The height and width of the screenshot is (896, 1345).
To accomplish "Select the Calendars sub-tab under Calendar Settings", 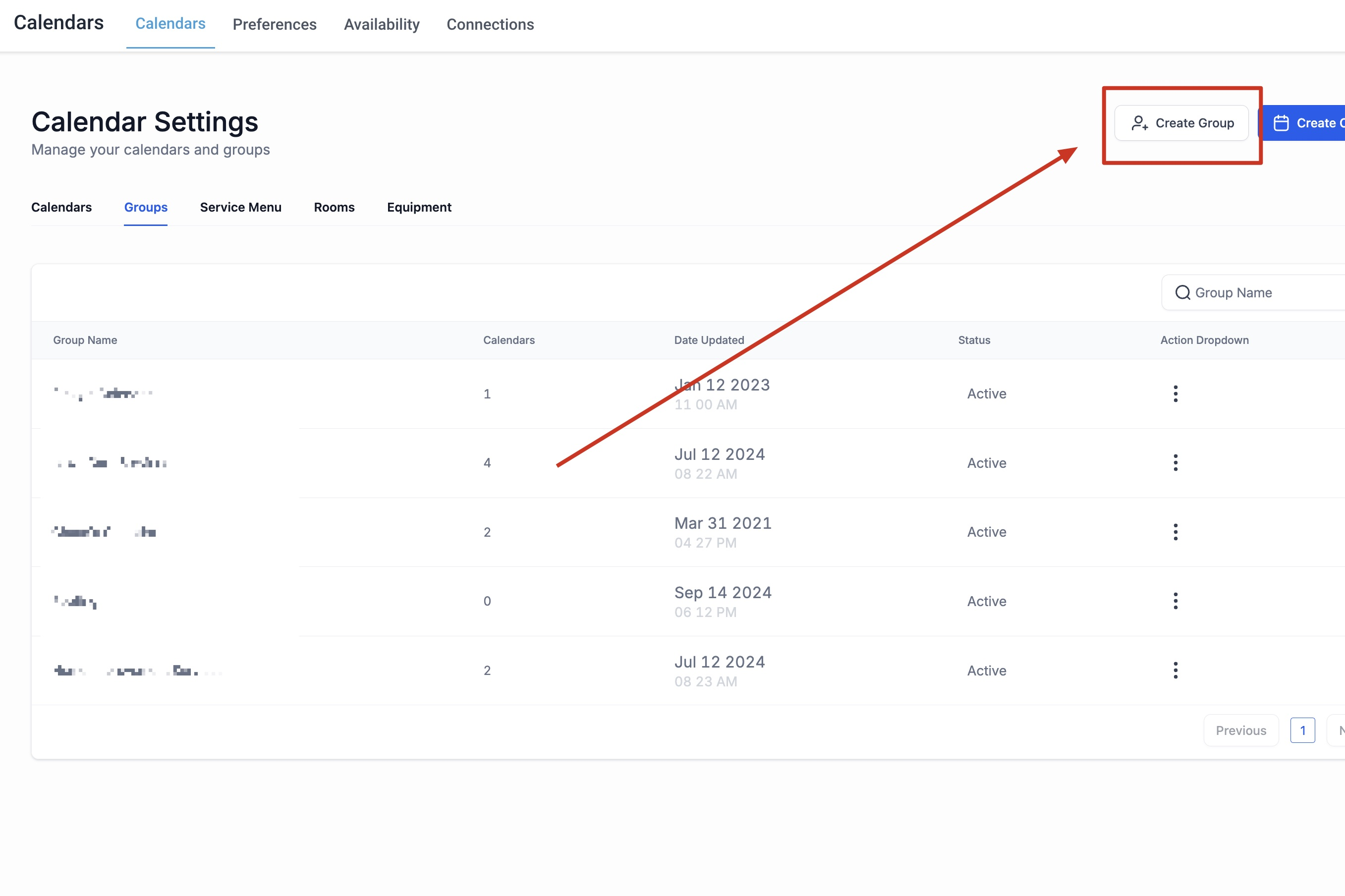I will [x=61, y=208].
